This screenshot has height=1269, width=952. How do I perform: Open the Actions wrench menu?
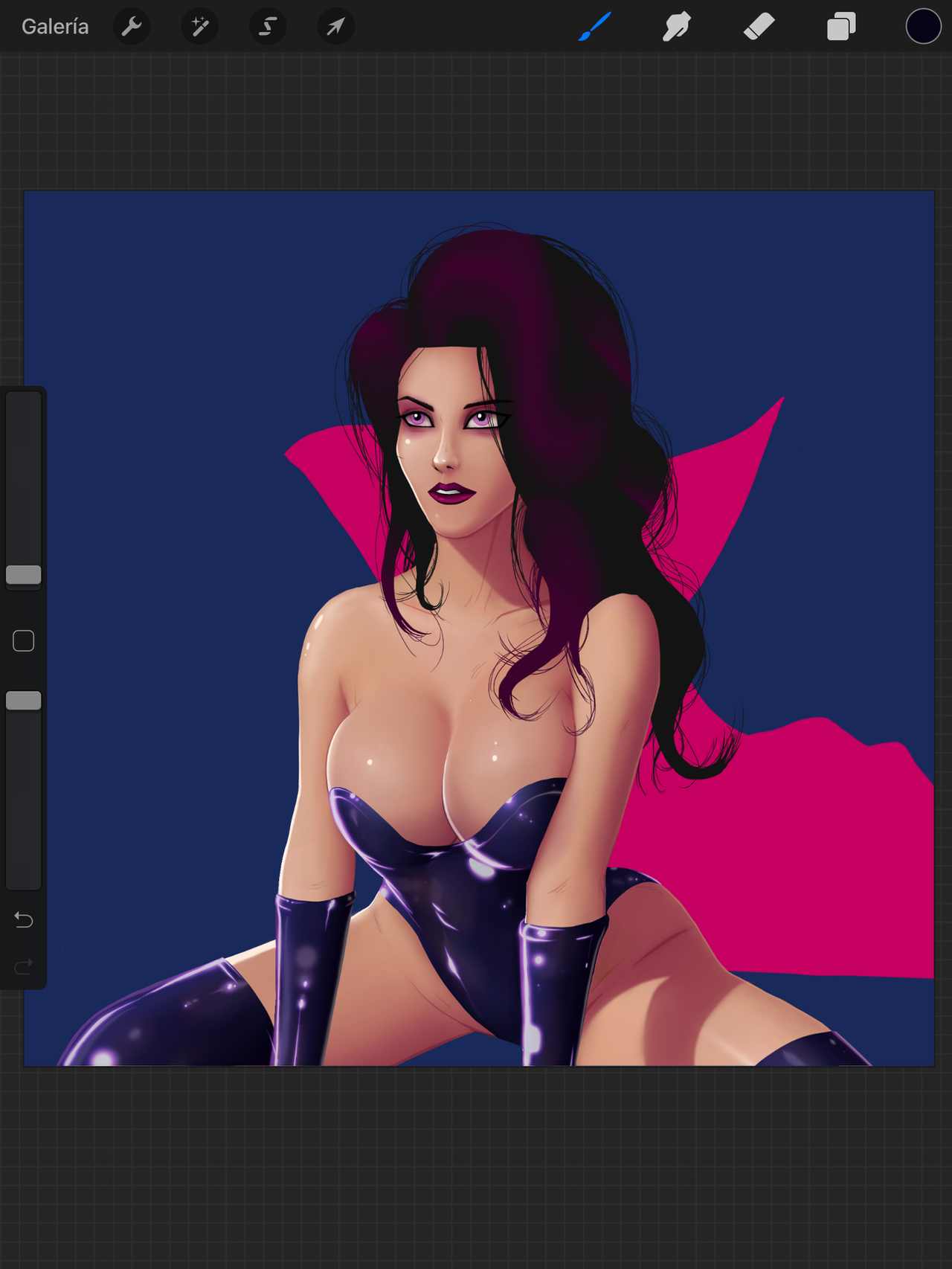(x=132, y=27)
